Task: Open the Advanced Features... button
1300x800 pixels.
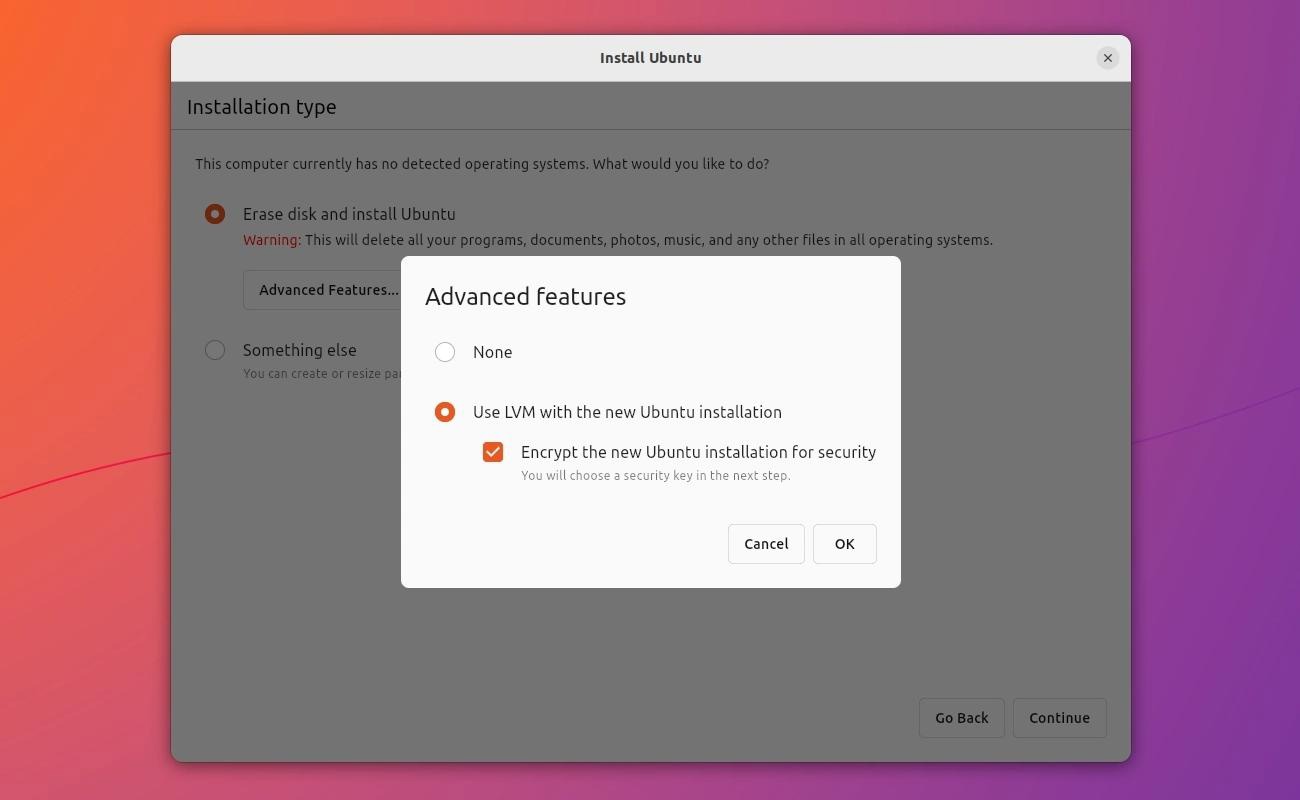Action: [323, 290]
